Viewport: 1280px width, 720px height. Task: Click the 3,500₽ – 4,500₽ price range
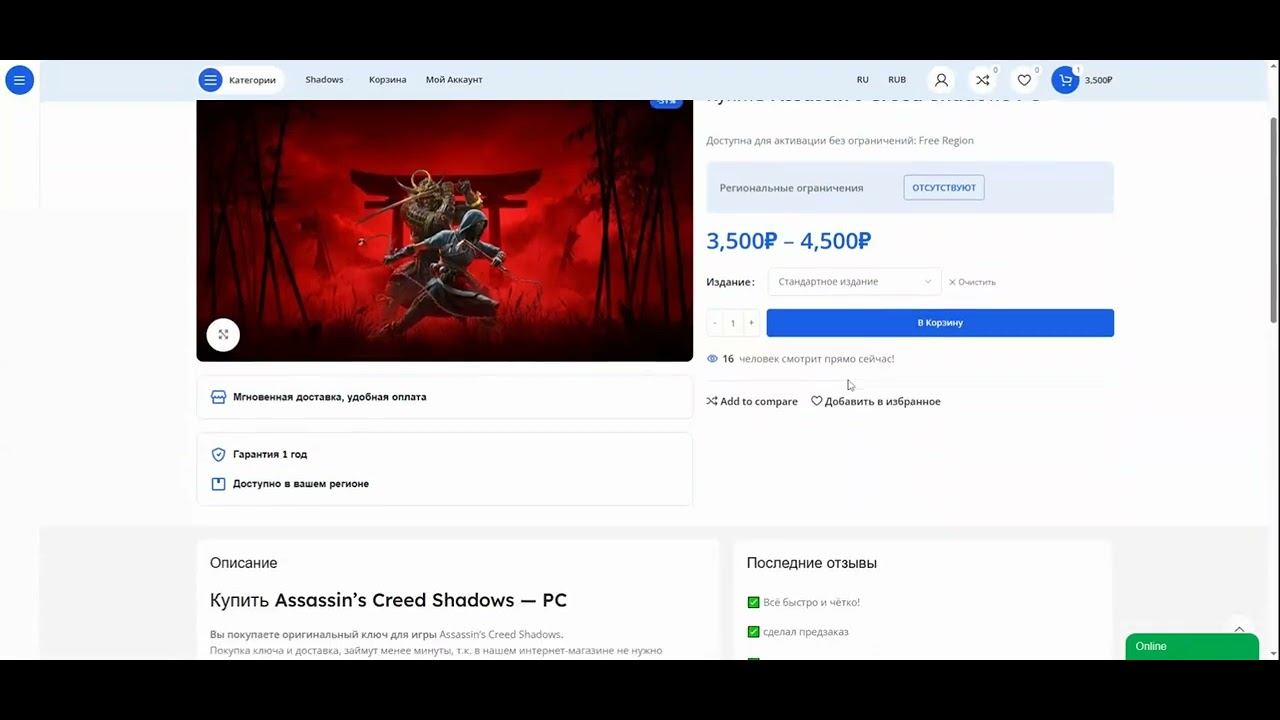pyautogui.click(x=788, y=241)
